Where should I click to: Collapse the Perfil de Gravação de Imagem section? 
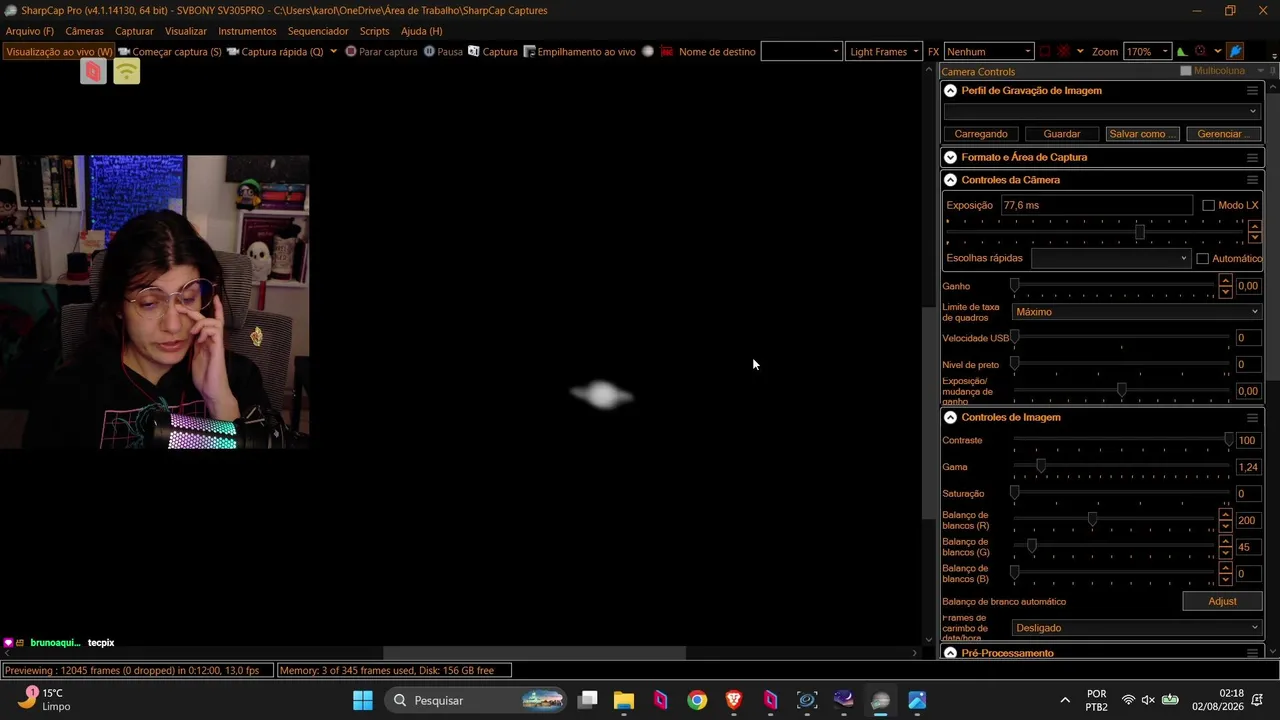[x=950, y=90]
